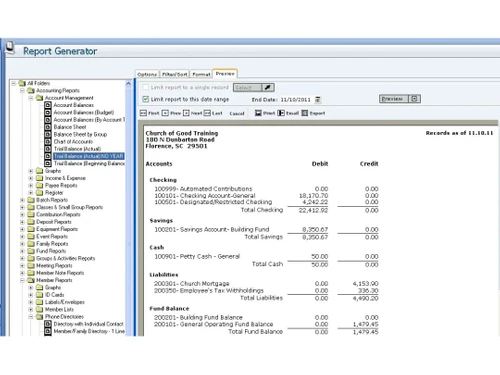Click report icon for Member/Family Directory - 1 Line
The image size is (500, 375).
tap(48, 331)
